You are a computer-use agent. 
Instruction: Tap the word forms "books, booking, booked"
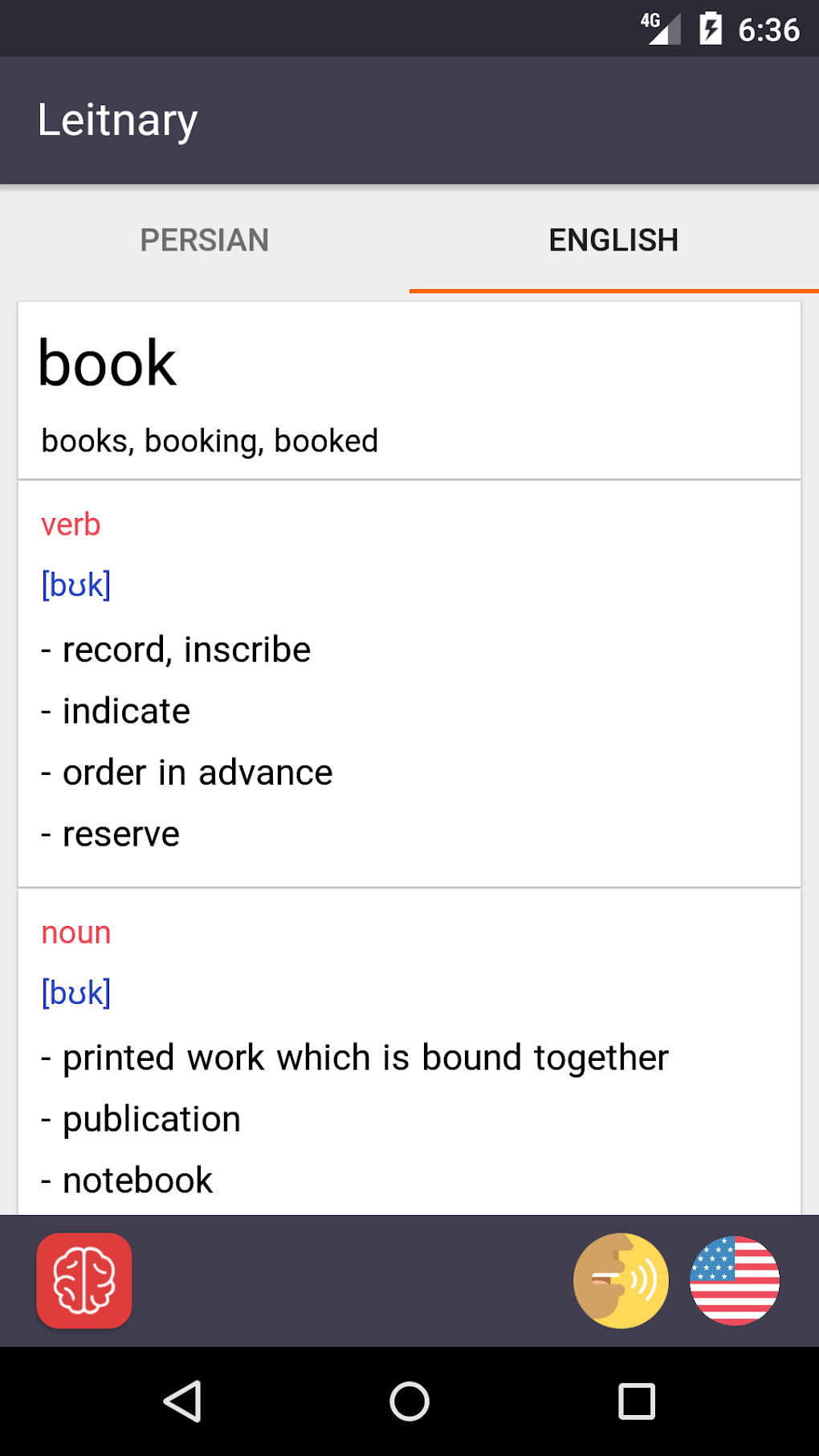tap(210, 441)
